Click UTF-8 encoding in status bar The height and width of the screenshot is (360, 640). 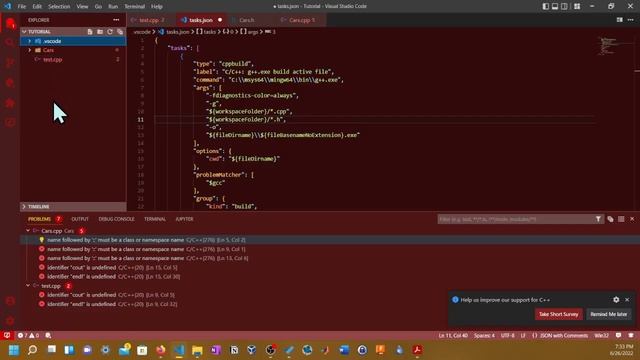507,336
